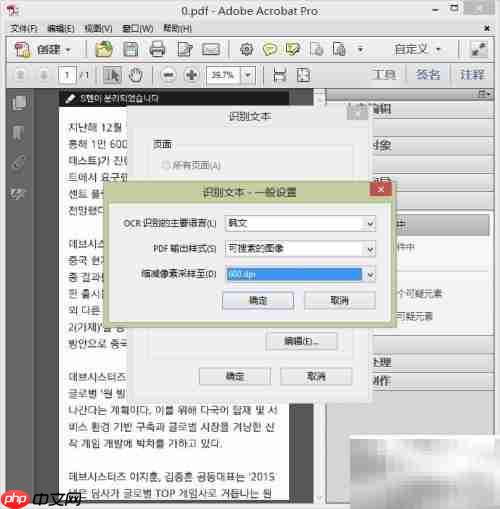500x509 pixels.
Task: Click 取消 in the 一般设置 dialog
Action: tap(340, 301)
